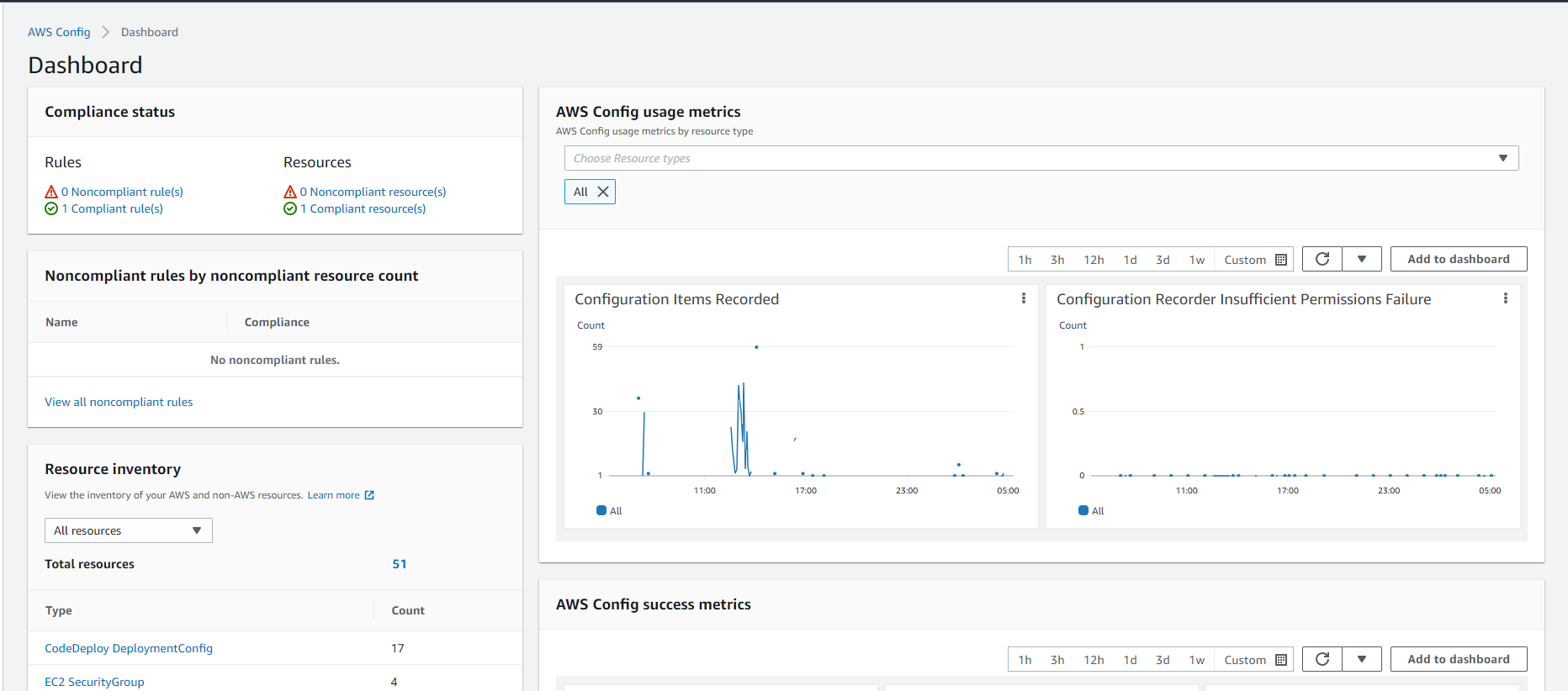The height and width of the screenshot is (691, 1568).
Task: Toggle All legend in Insufficient Permissions Failure chart
Action: pos(1091,510)
